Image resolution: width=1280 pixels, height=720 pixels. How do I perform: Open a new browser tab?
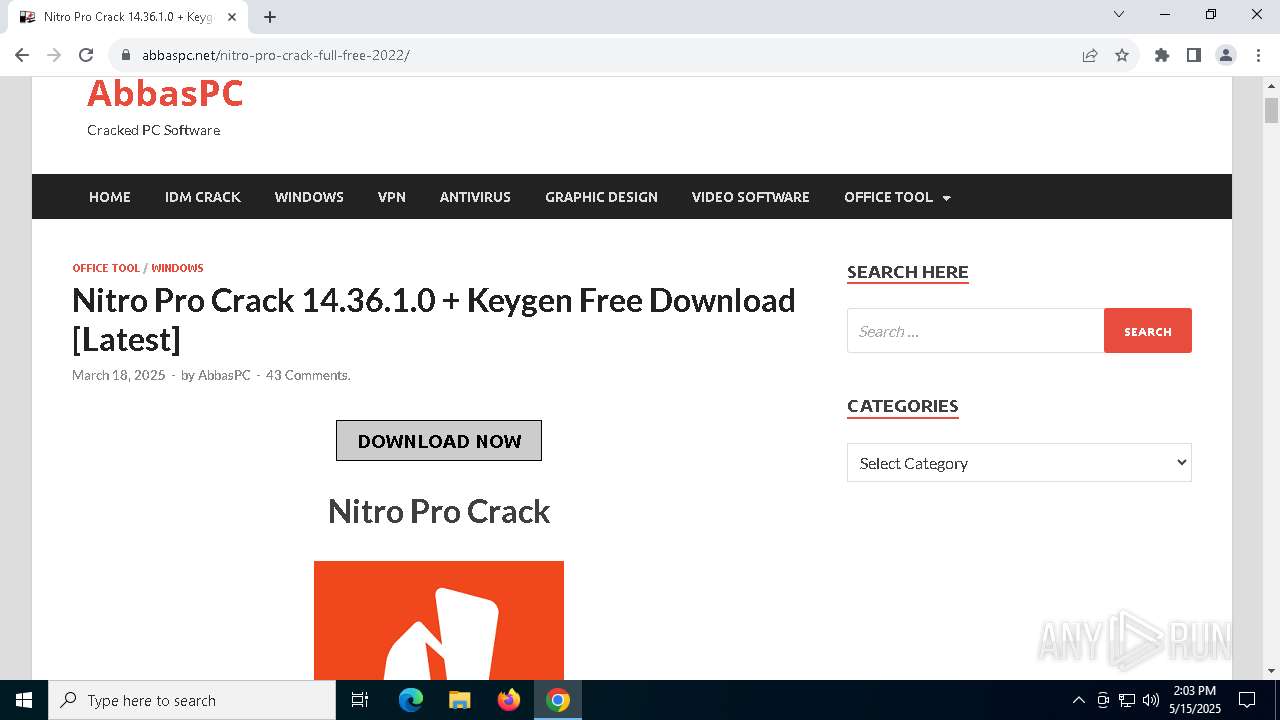point(270,17)
